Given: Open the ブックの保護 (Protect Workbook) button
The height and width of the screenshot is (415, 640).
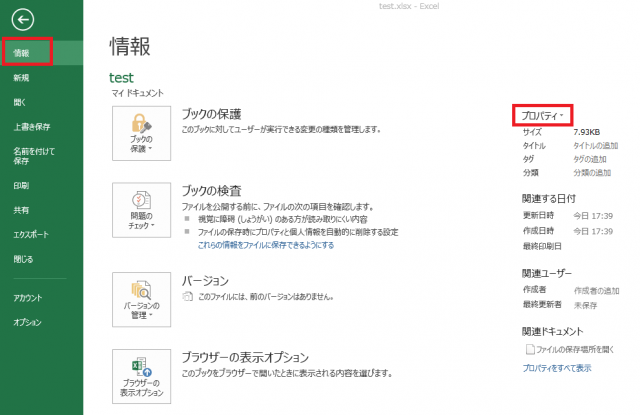Looking at the screenshot, I should 143,132.
